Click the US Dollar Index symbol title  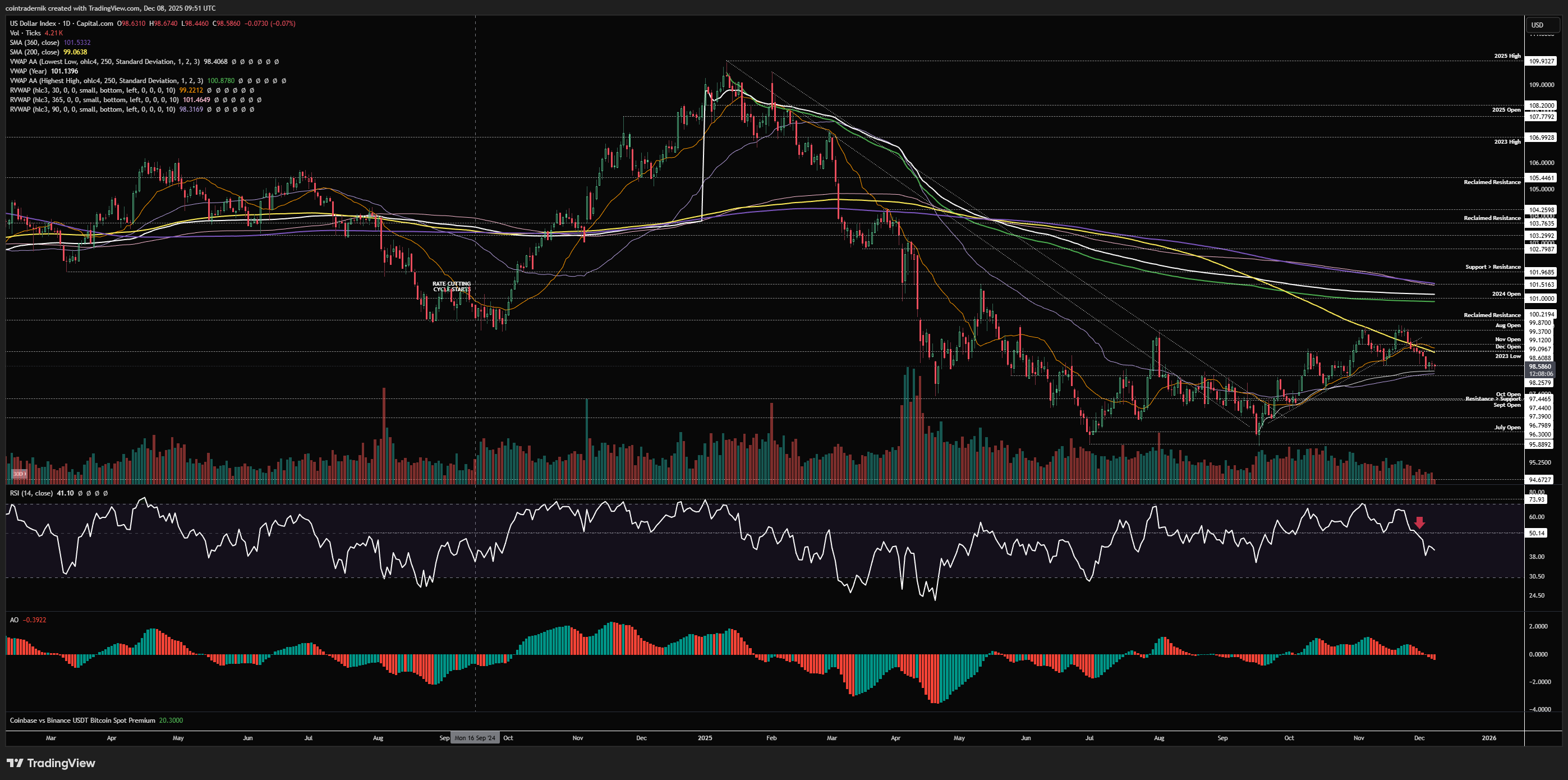(x=36, y=23)
